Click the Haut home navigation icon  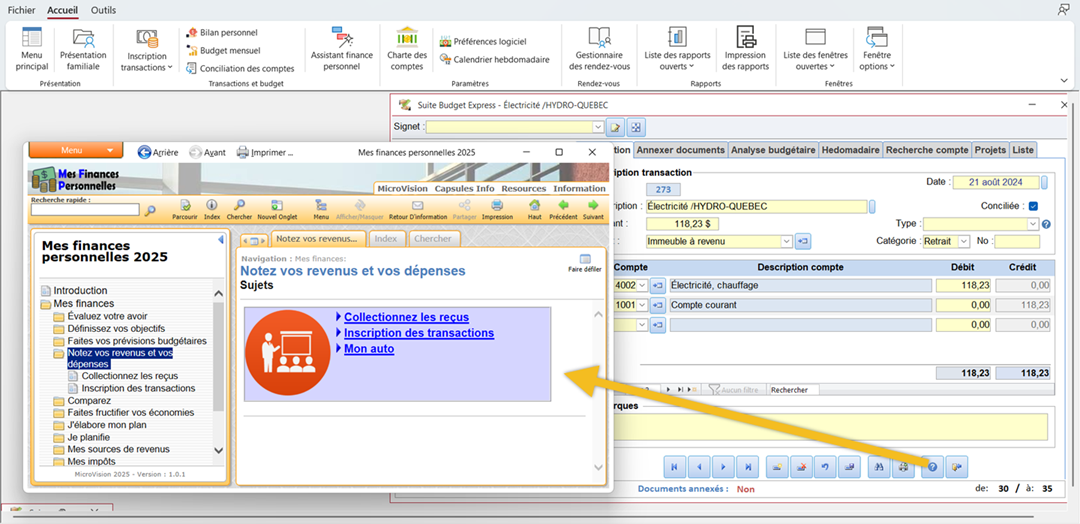[x=535, y=207]
